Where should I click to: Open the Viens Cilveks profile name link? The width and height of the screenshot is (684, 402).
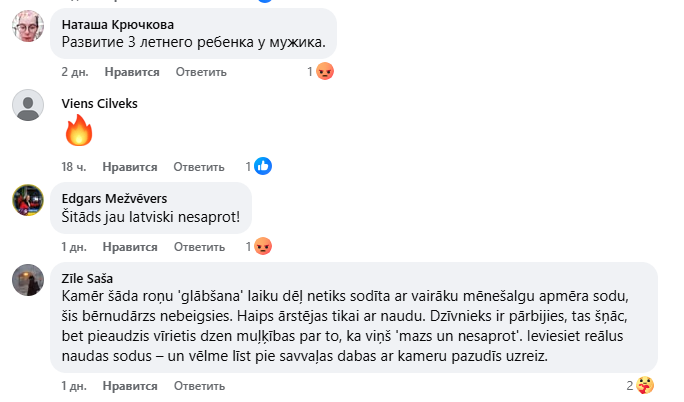pos(99,103)
